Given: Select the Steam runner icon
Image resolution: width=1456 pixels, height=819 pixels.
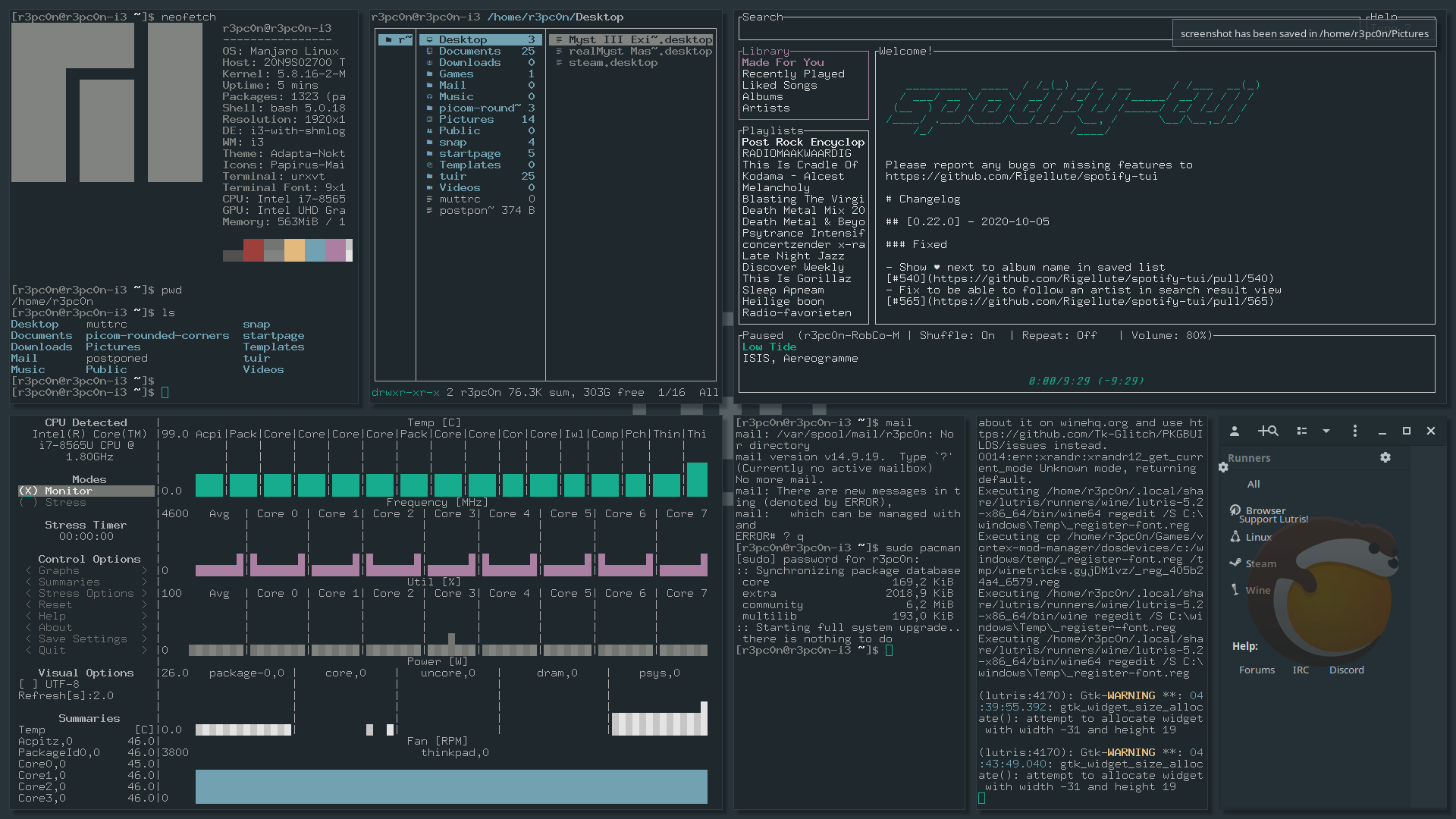Looking at the screenshot, I should point(1235,563).
